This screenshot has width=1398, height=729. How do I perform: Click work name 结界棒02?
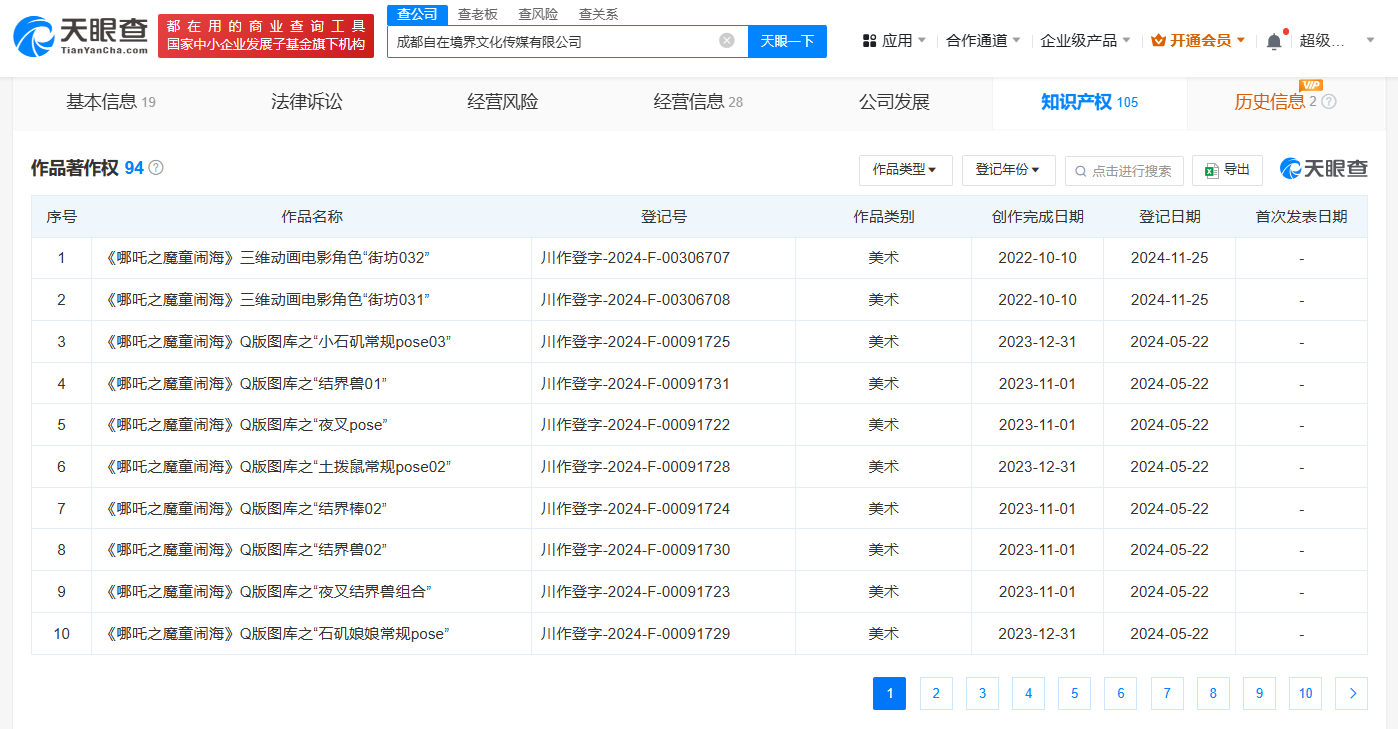pos(246,509)
